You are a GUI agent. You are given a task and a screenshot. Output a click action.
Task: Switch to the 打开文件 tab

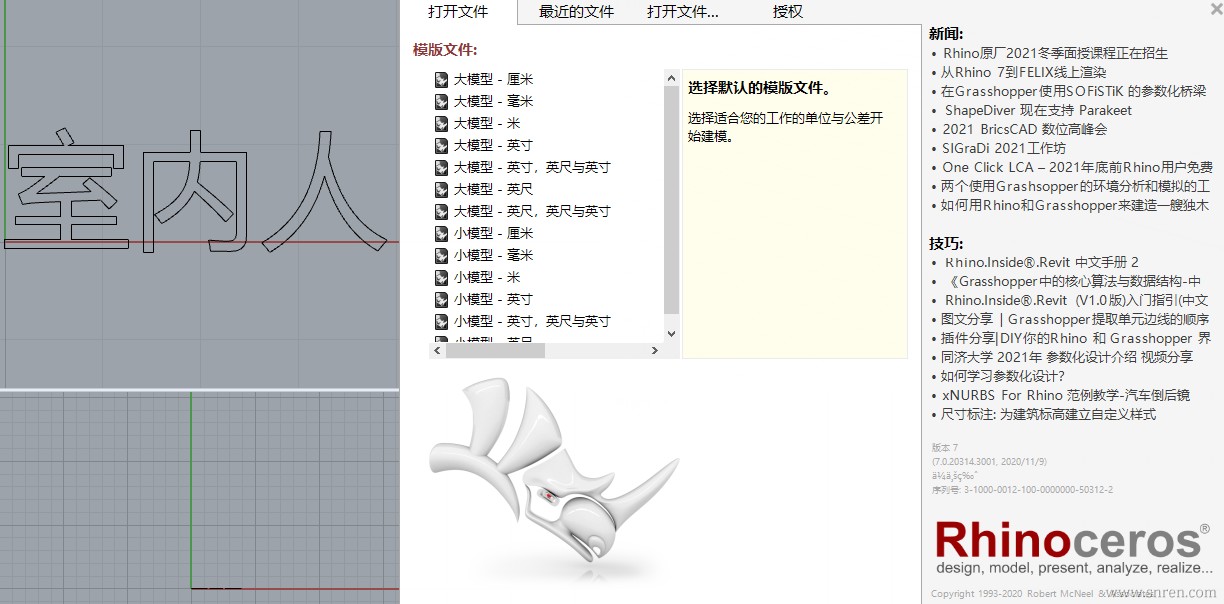(458, 12)
